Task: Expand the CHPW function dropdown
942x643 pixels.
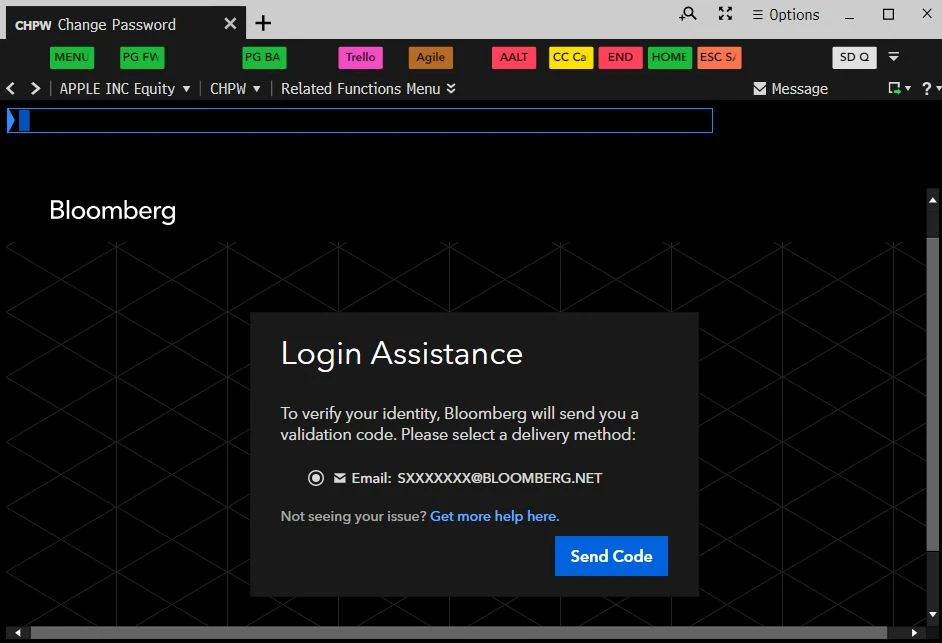Action: (x=235, y=88)
